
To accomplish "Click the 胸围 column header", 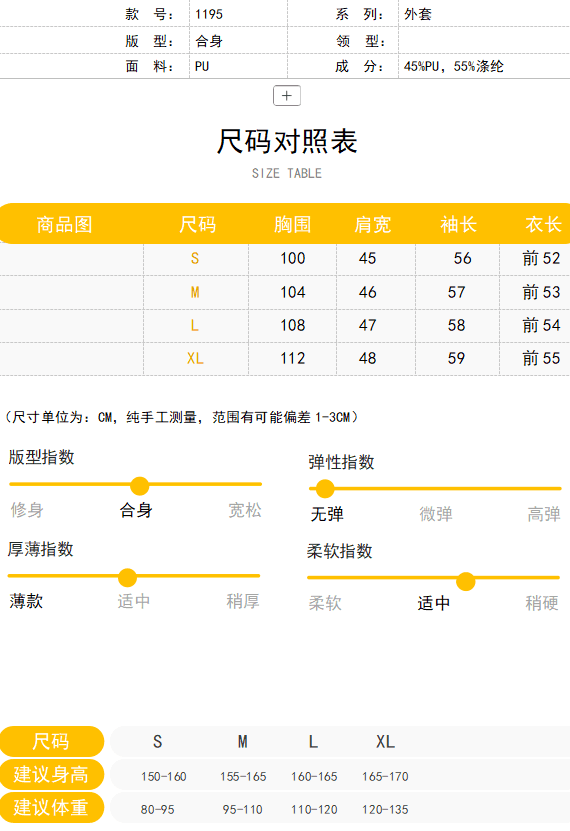I will click(x=292, y=225).
